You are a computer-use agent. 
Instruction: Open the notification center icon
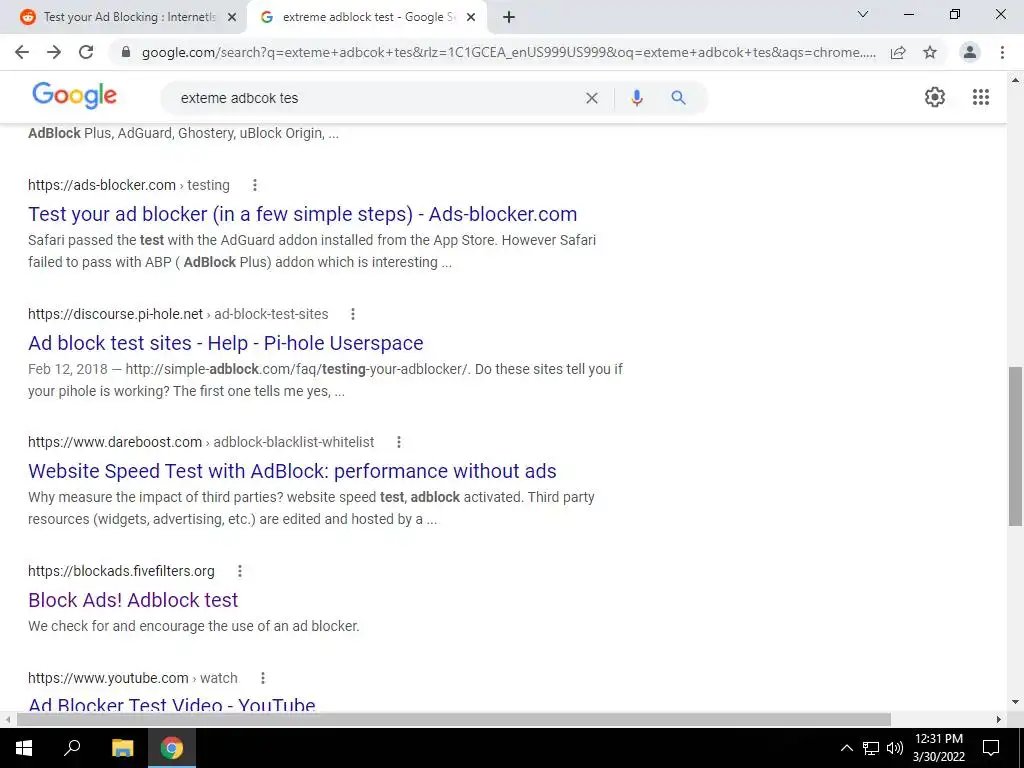coord(991,748)
